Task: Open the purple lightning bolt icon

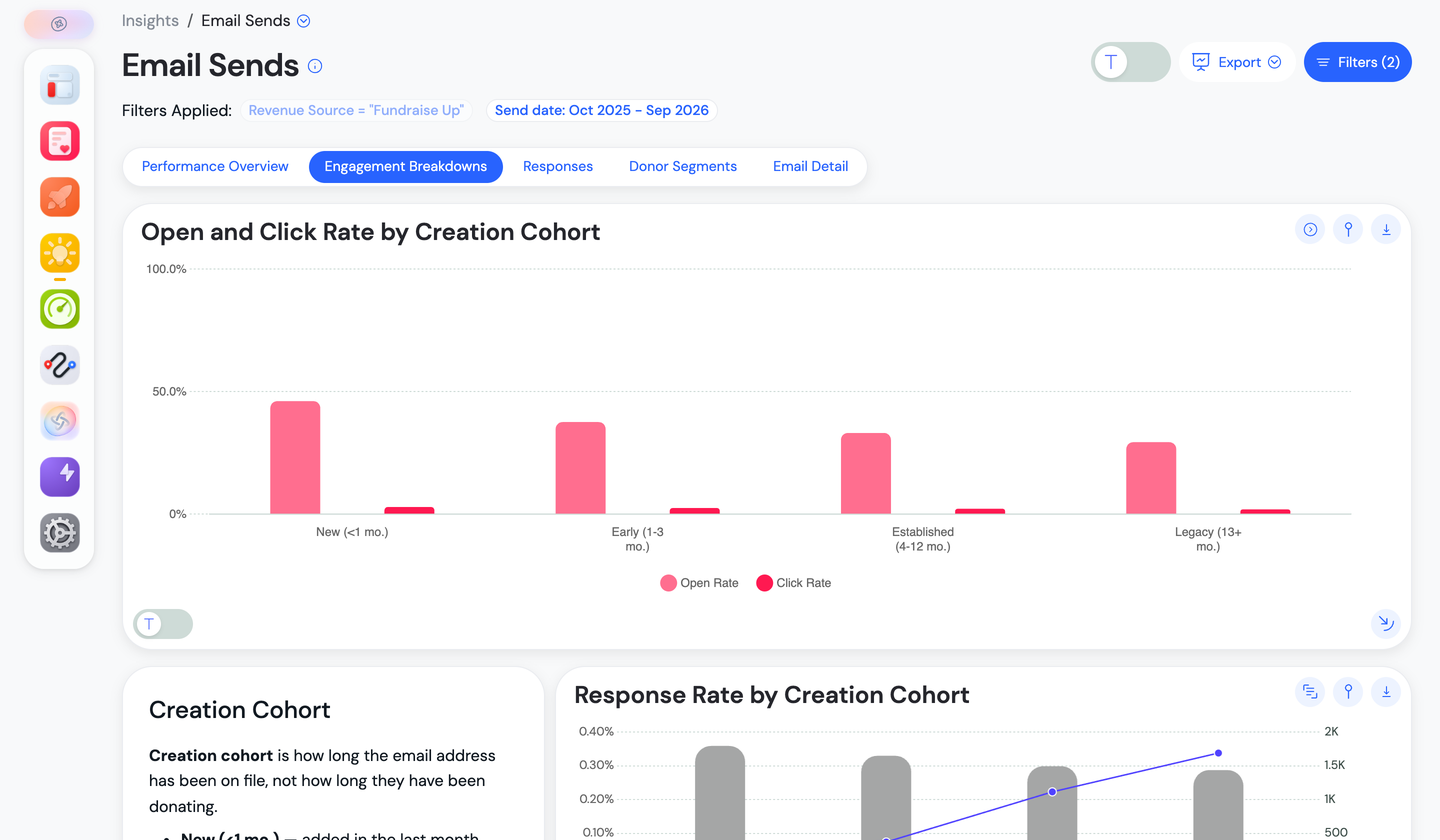Action: coord(60,477)
